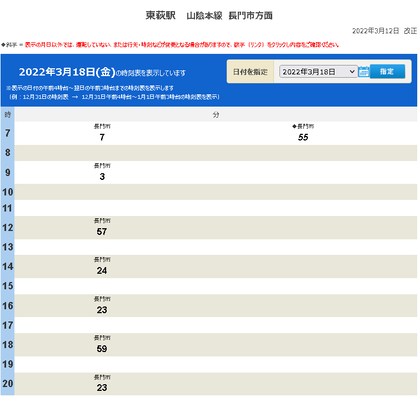Open the calendar date picker icon
The width and height of the screenshot is (420, 397).
[x=364, y=72]
